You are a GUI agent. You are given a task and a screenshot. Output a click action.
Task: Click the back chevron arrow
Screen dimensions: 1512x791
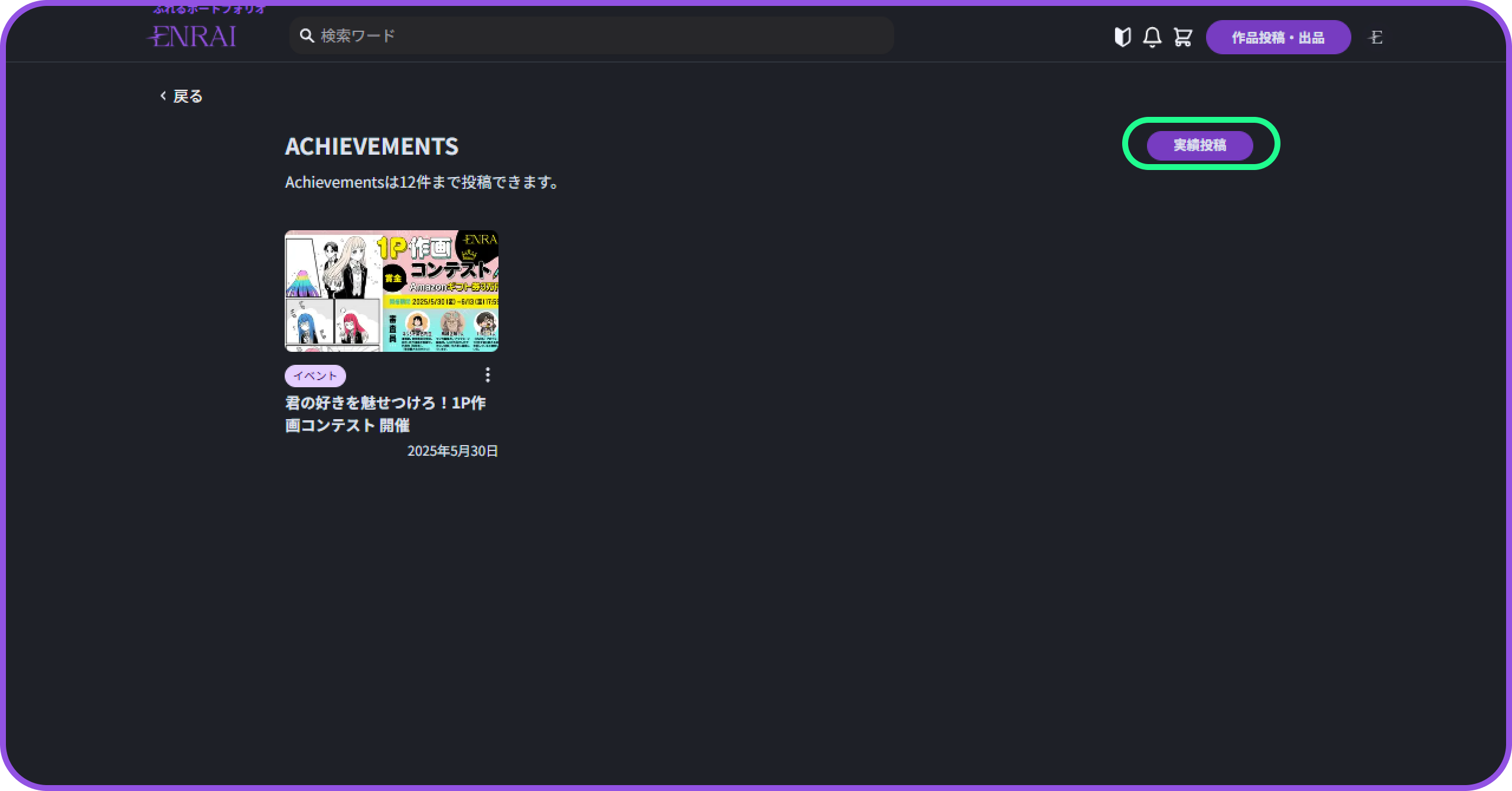click(164, 96)
